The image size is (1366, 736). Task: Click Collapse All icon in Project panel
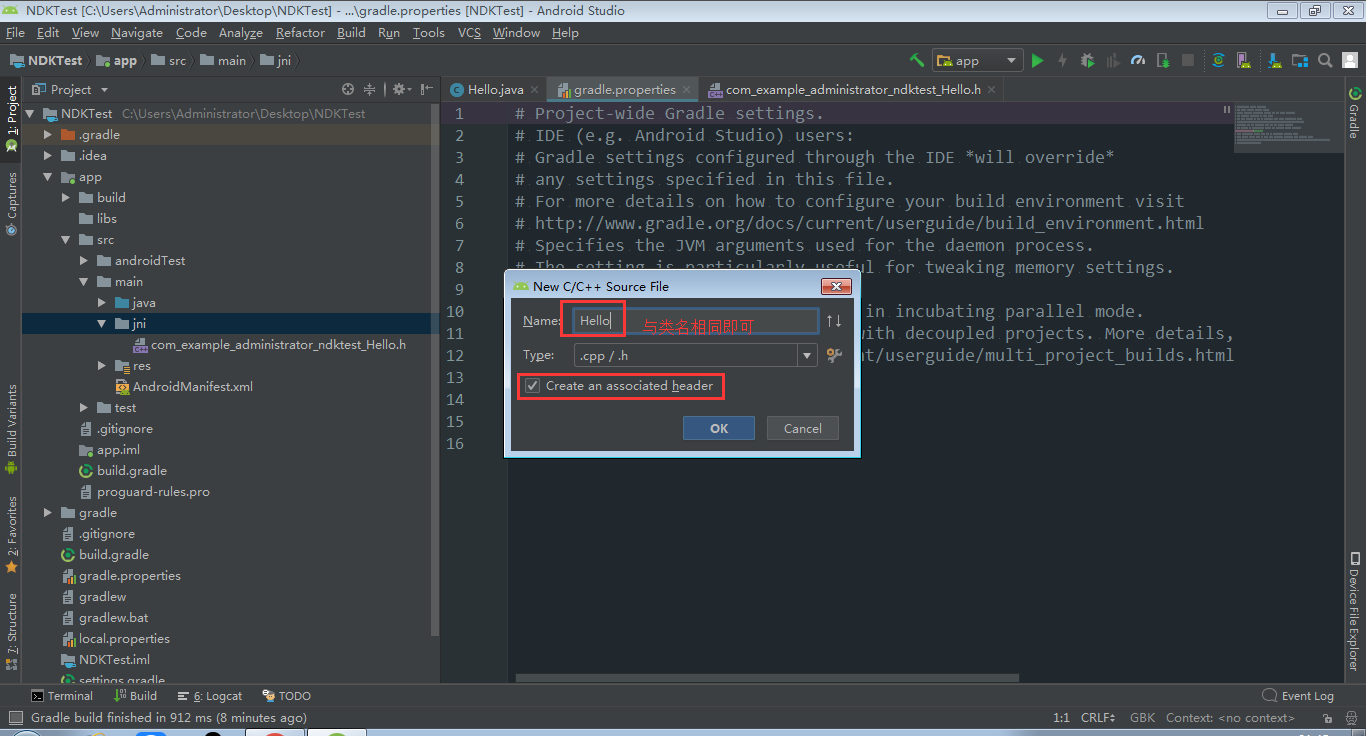(370, 89)
